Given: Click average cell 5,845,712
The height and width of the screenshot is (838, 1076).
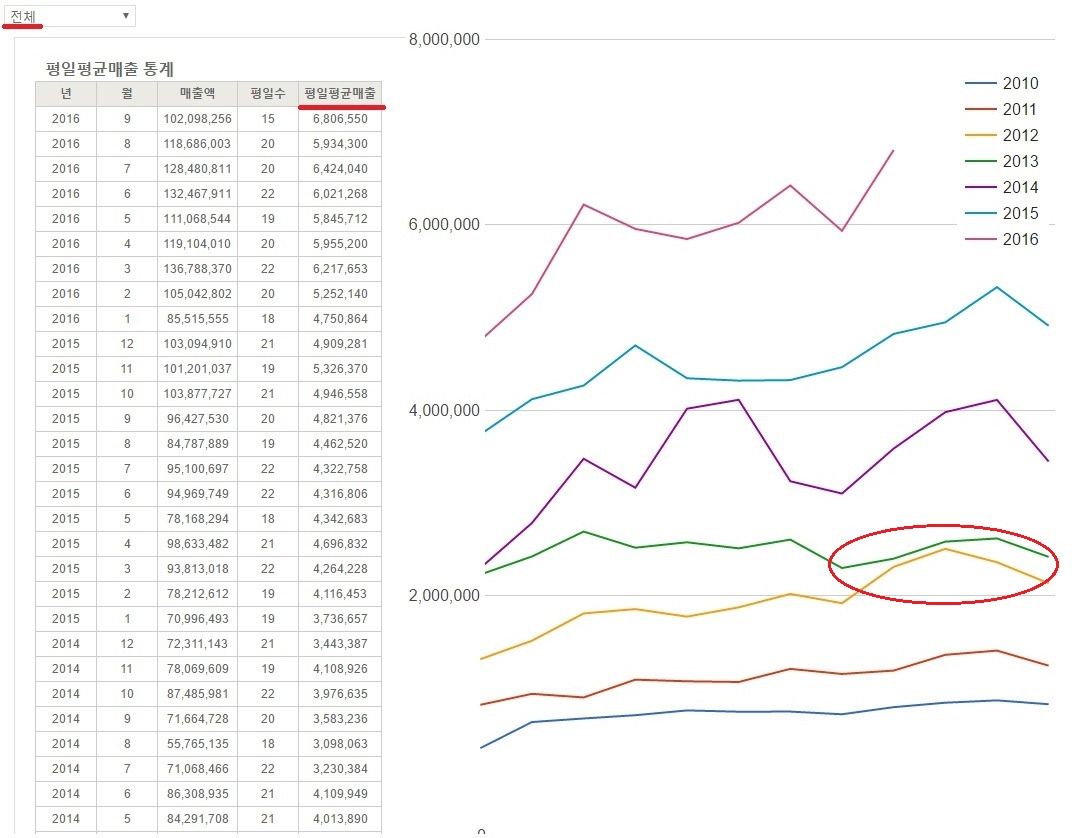Looking at the screenshot, I should click(340, 219).
